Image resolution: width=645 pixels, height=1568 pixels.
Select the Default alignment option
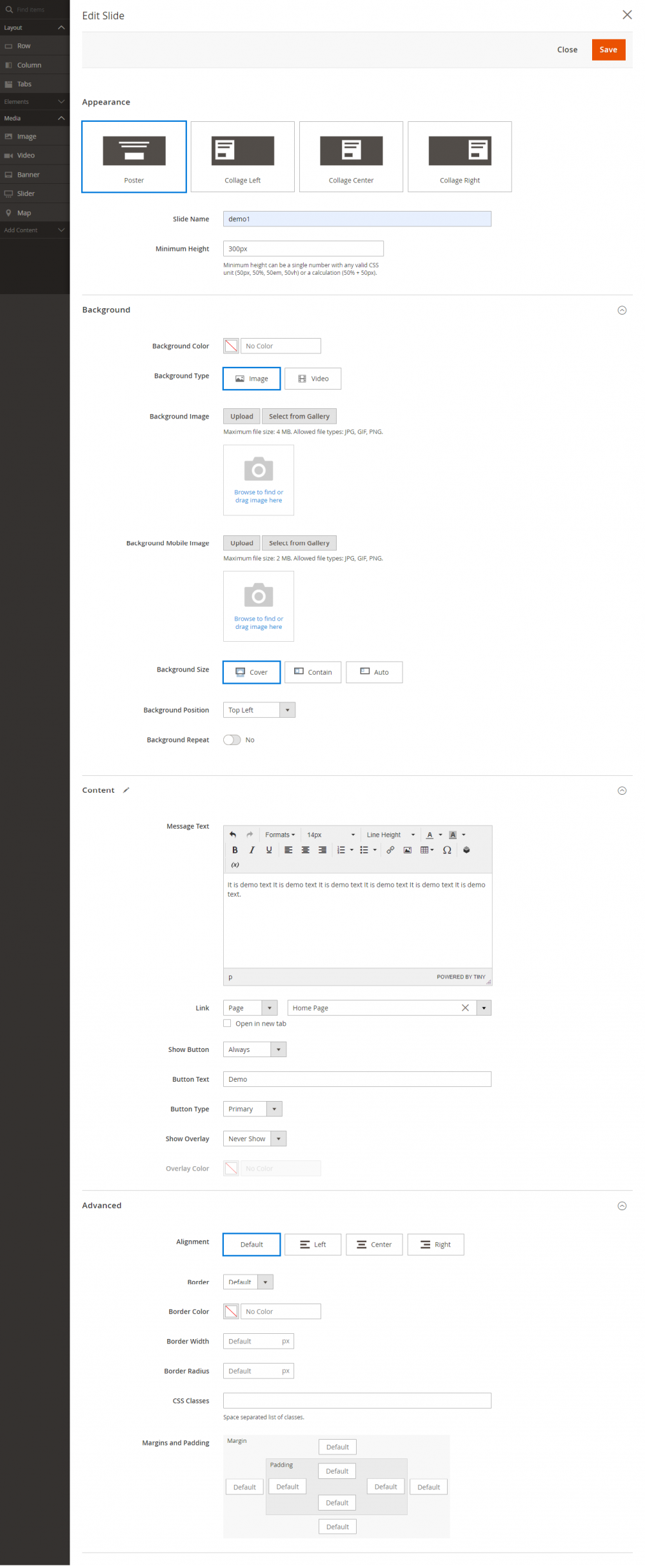pos(252,1244)
